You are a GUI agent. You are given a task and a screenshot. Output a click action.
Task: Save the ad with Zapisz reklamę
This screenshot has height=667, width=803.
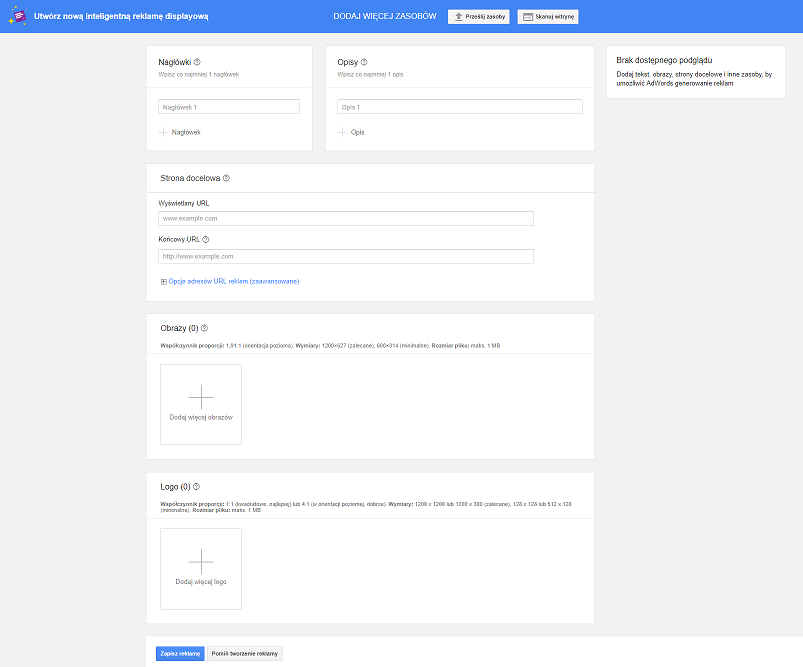(x=179, y=652)
